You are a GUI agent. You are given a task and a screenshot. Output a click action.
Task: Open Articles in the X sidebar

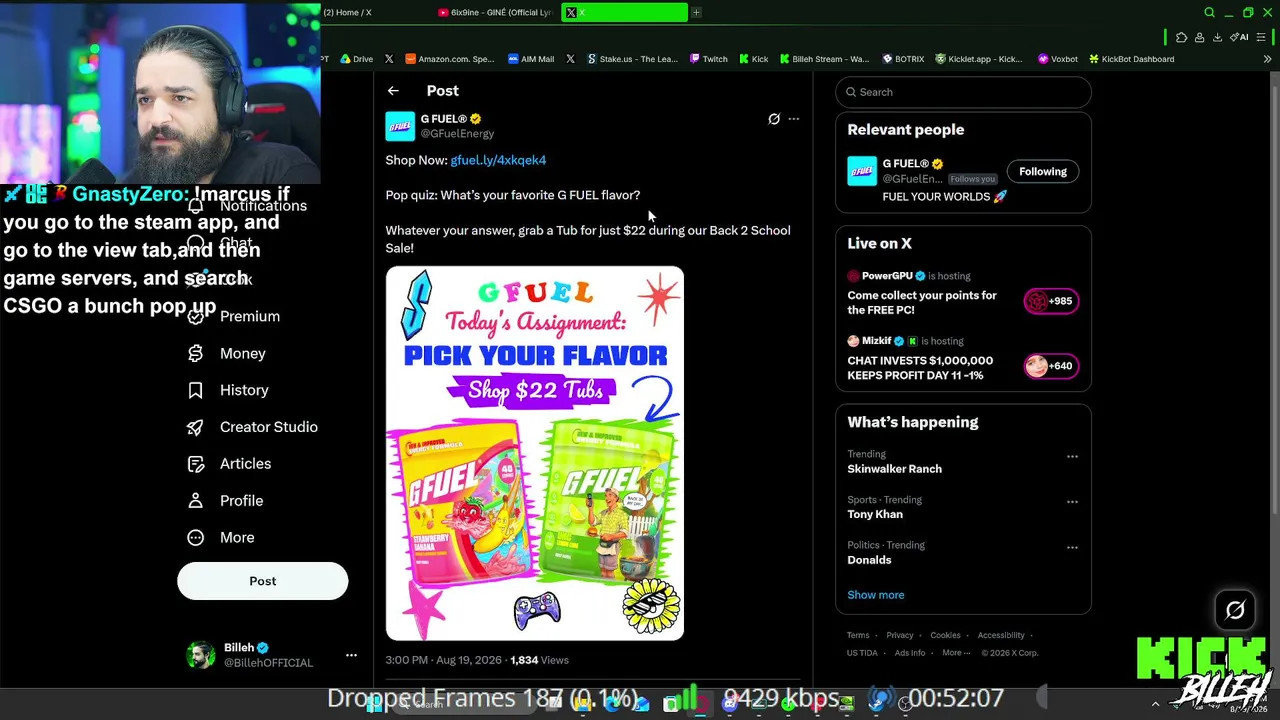pyautogui.click(x=229, y=464)
